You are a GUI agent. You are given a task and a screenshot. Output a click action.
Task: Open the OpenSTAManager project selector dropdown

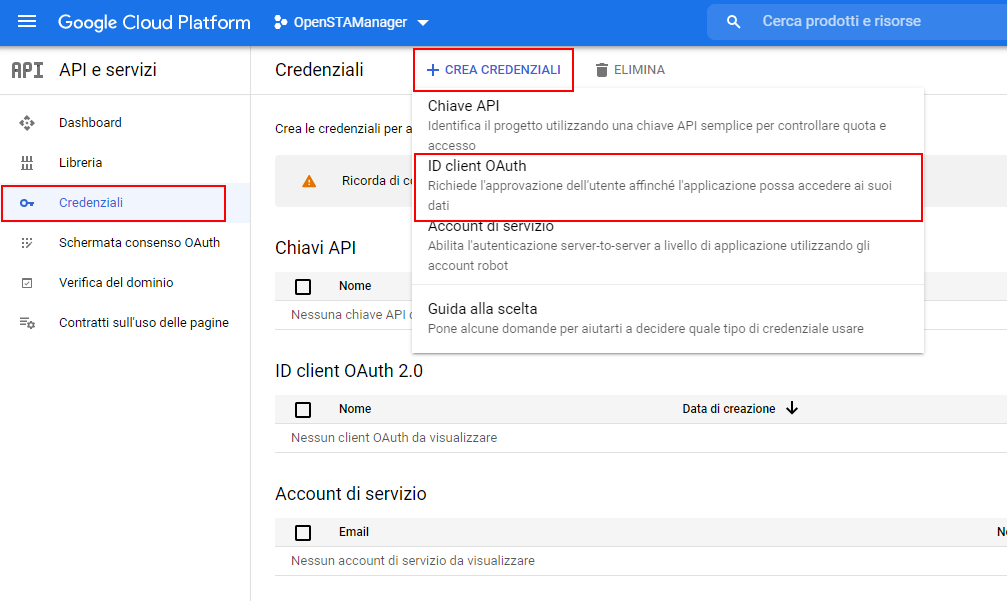click(x=351, y=22)
